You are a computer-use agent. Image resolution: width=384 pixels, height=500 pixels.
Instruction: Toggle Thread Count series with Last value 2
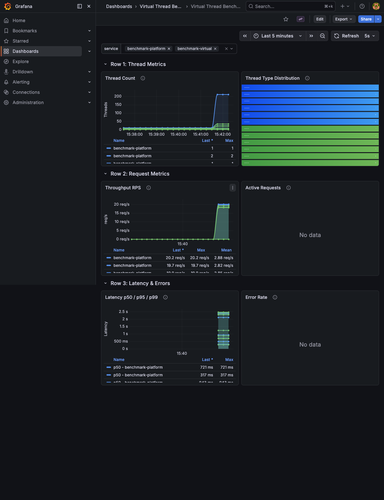pos(132,156)
